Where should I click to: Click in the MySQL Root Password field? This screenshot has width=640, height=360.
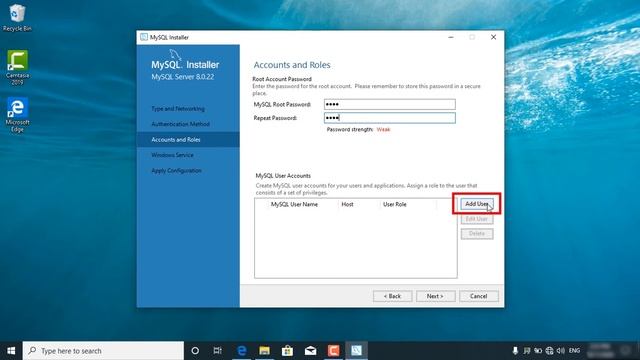coord(390,104)
